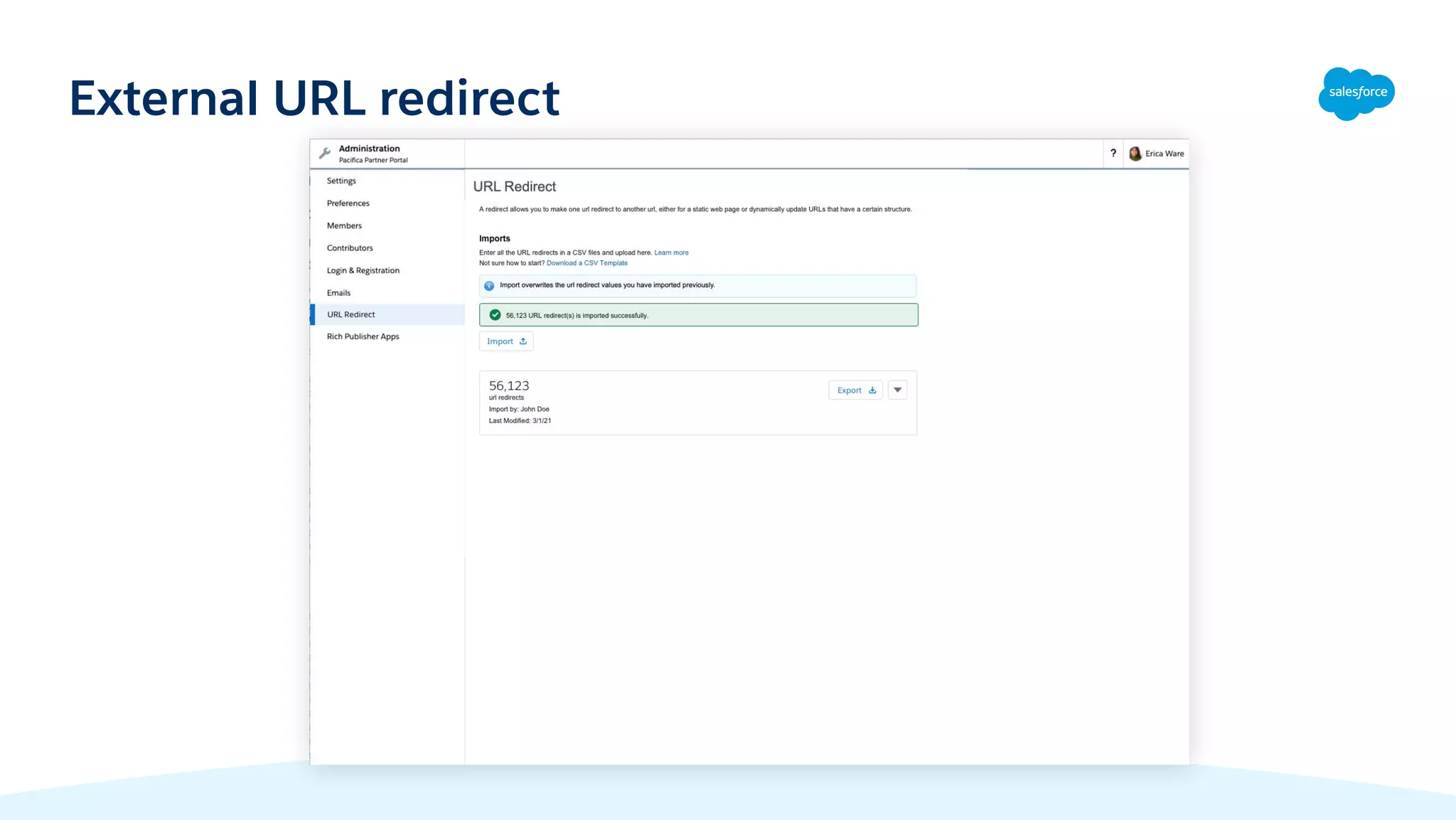The width and height of the screenshot is (1456, 820).
Task: Click 'Last Modified: 3/1/21' text
Action: pos(520,421)
